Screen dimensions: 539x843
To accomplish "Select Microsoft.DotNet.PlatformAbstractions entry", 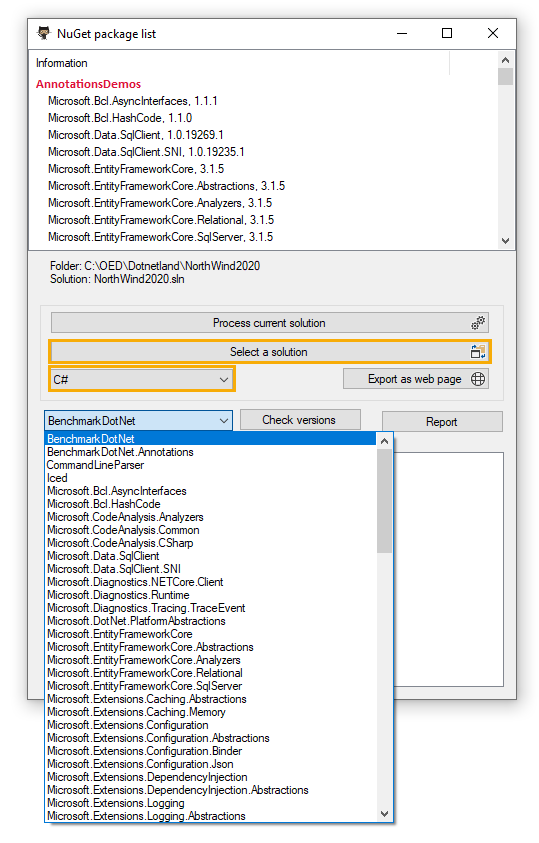I will [x=211, y=621].
